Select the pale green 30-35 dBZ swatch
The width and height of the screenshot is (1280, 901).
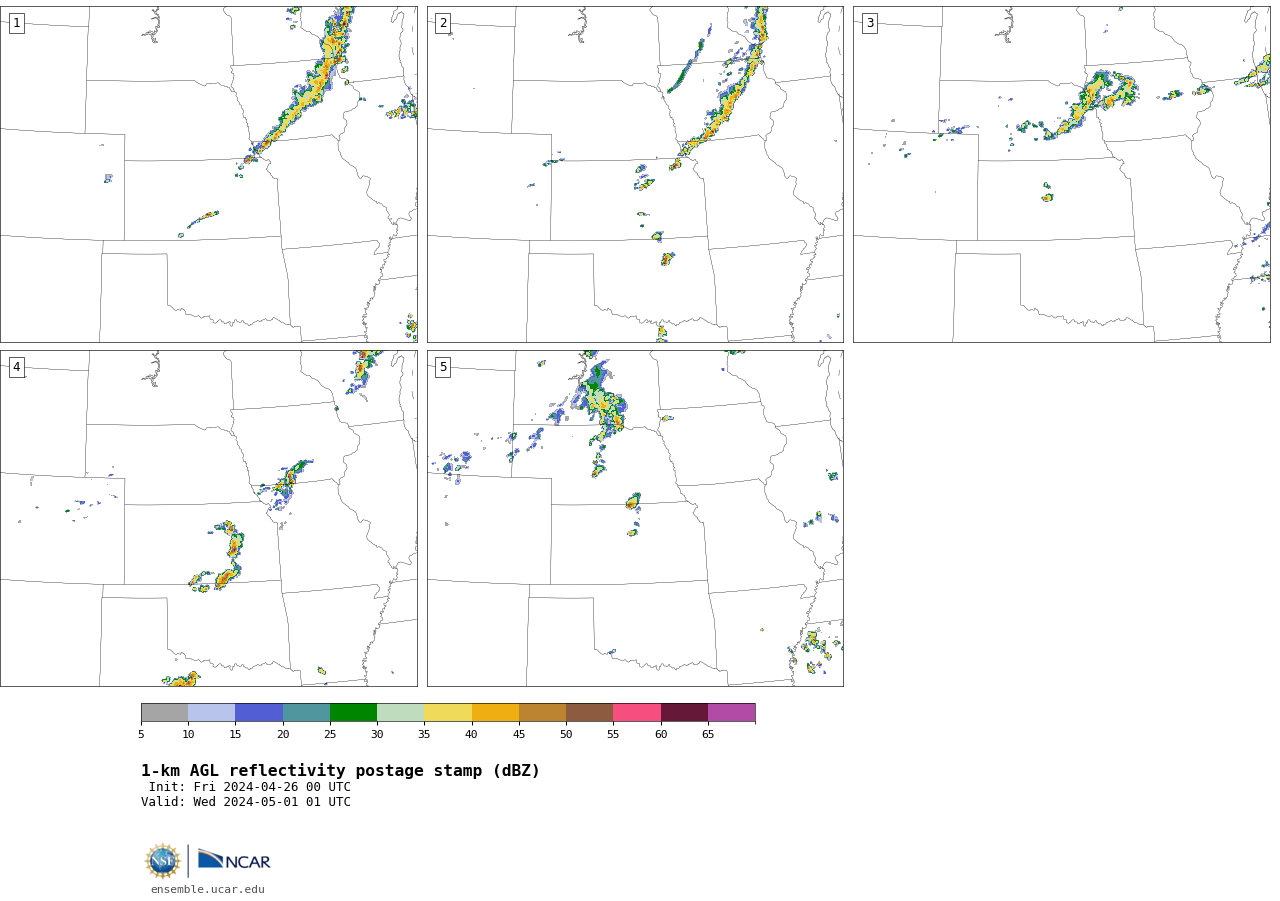(x=401, y=713)
